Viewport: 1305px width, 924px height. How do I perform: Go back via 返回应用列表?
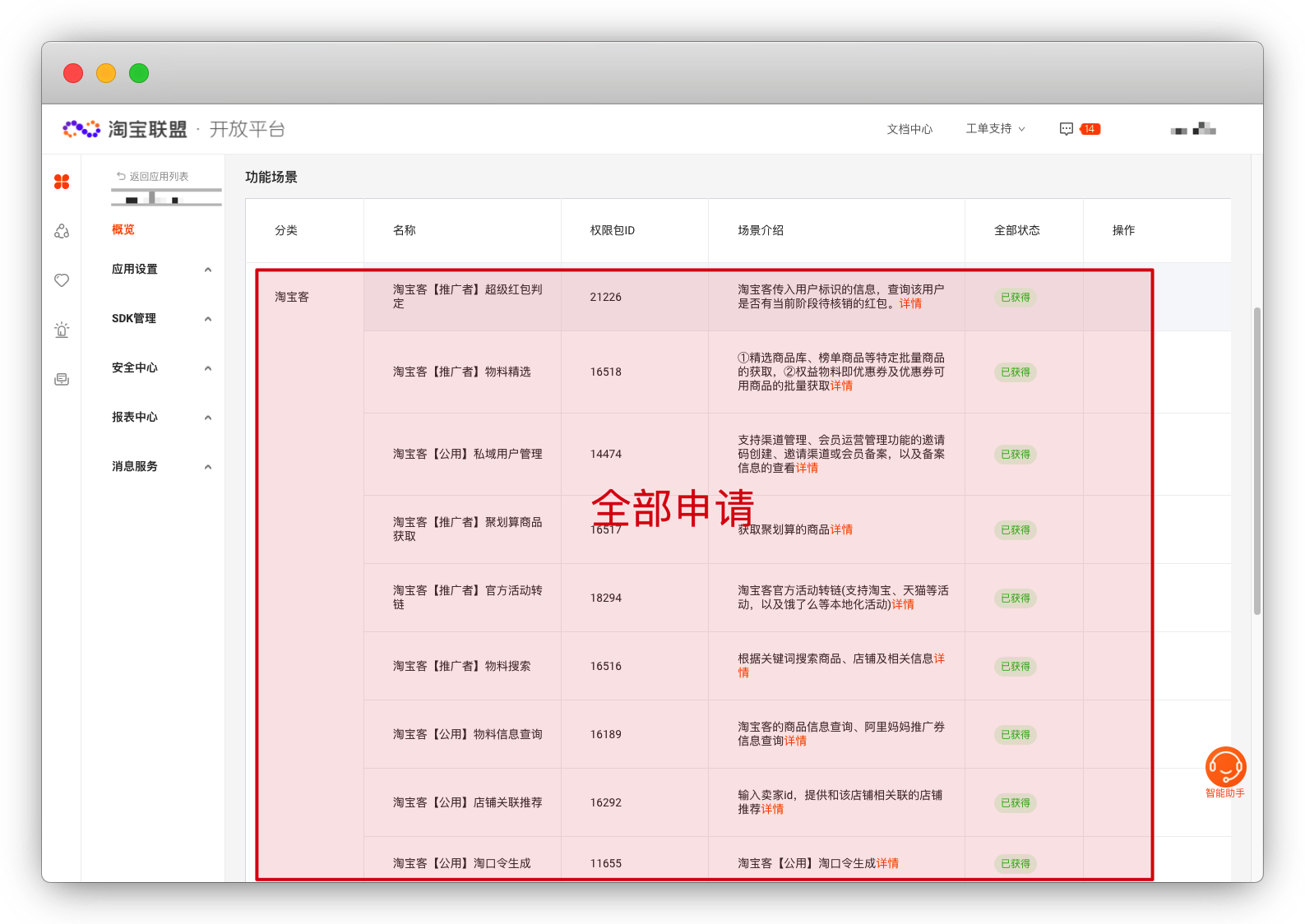click(x=153, y=176)
